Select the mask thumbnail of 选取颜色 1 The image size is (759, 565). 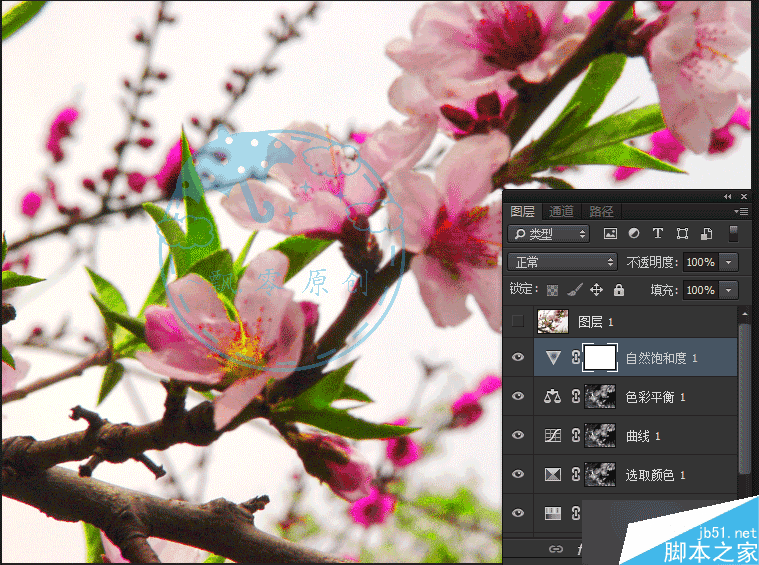[600, 474]
